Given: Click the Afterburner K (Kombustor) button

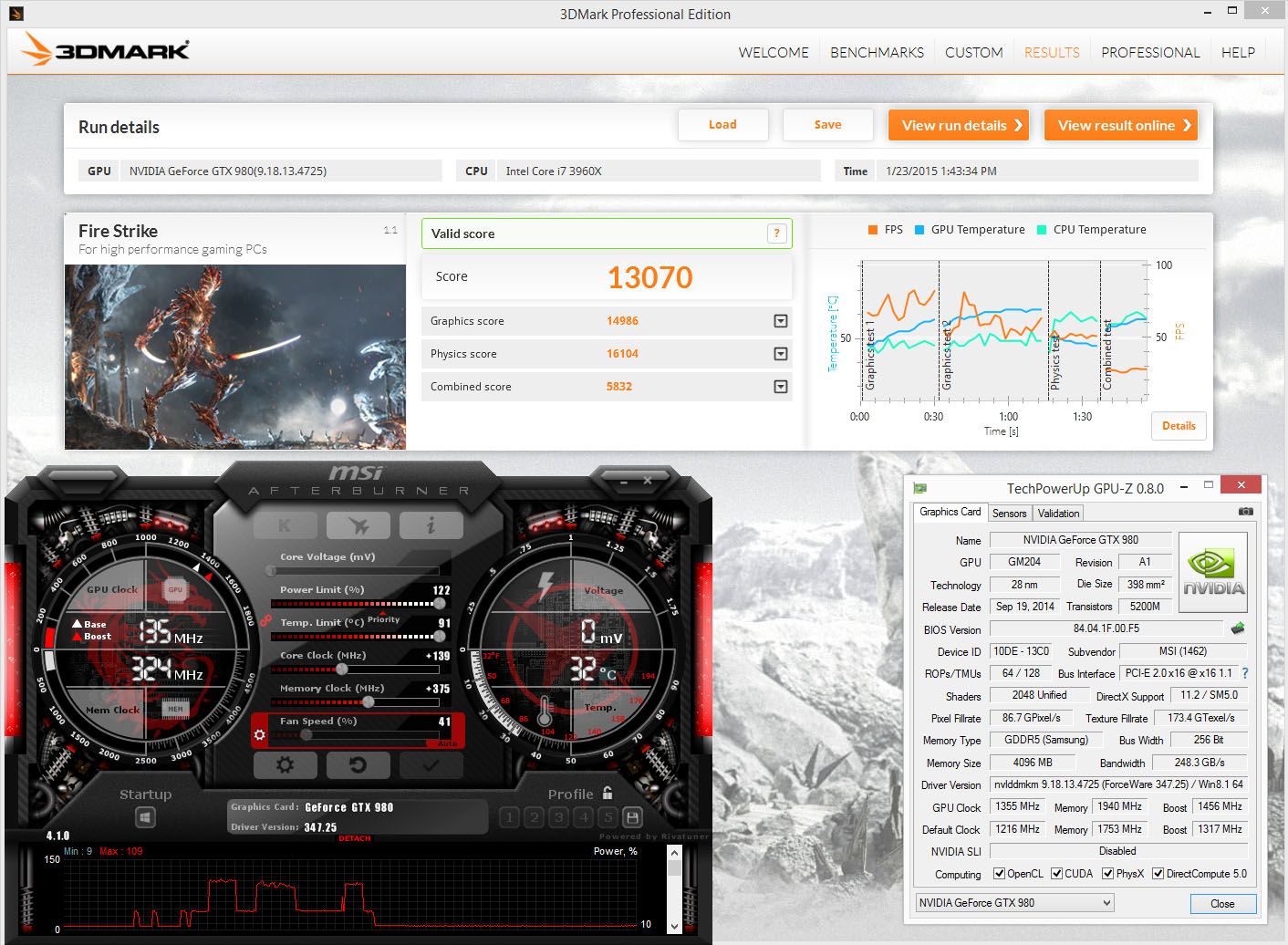Looking at the screenshot, I should (285, 525).
